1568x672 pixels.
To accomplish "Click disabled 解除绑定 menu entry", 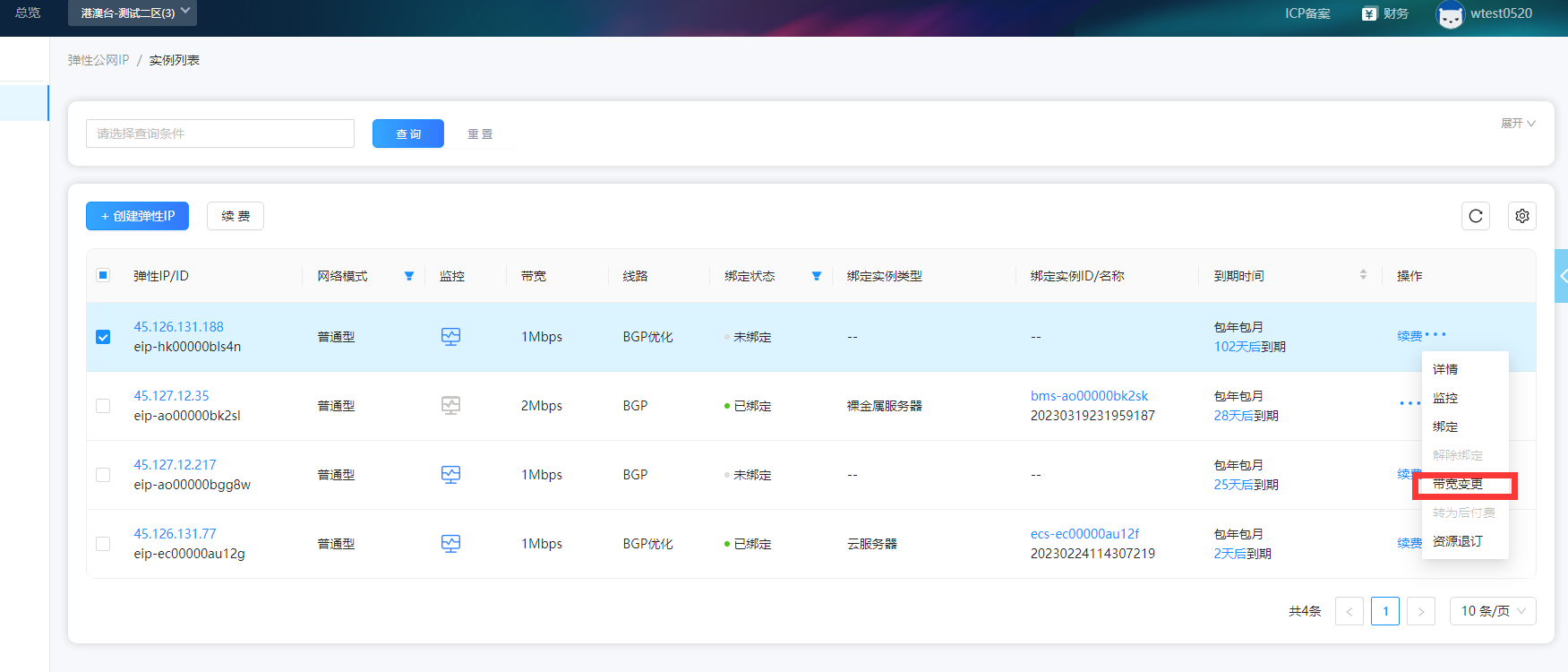I will click(1458, 455).
